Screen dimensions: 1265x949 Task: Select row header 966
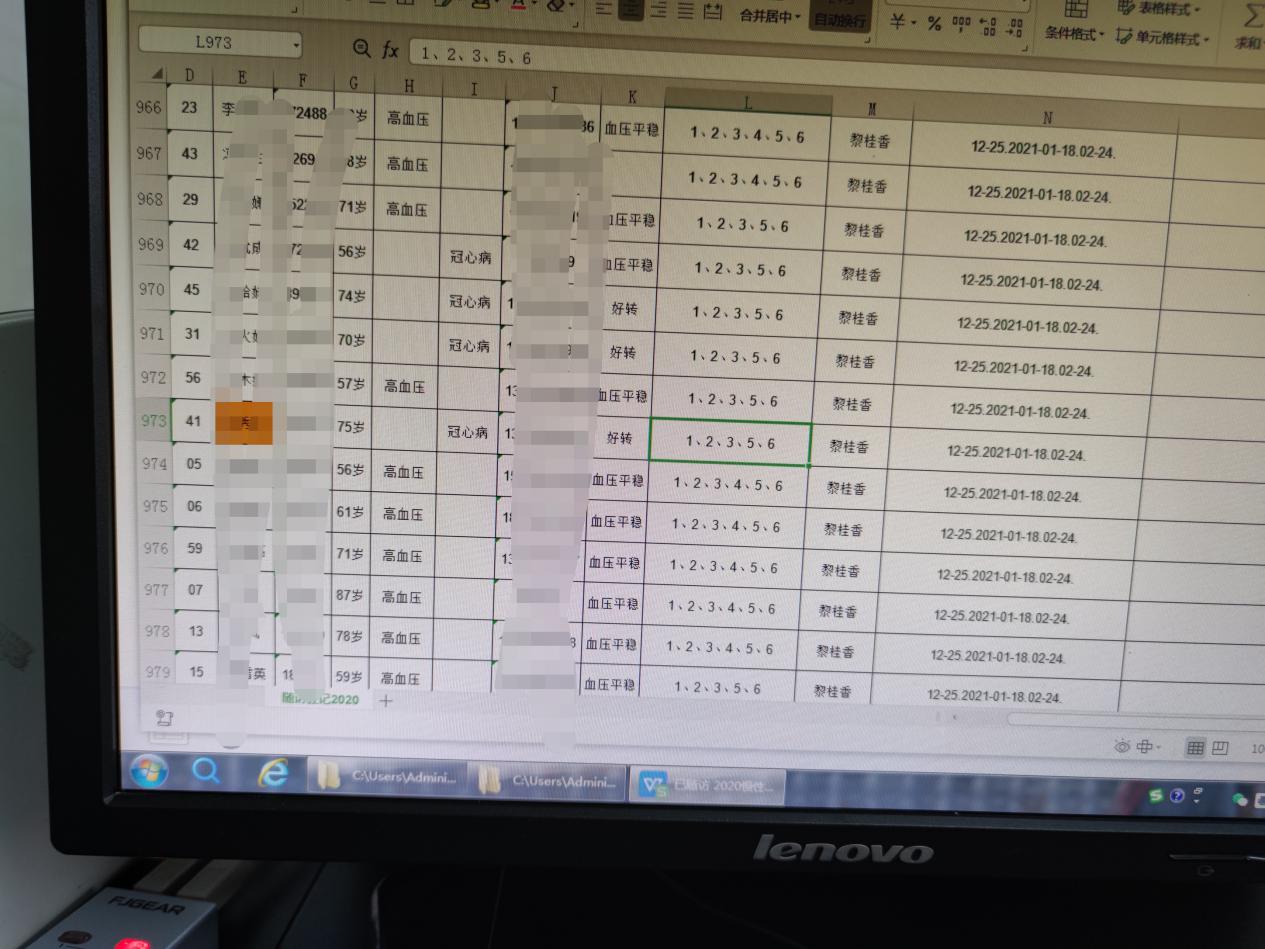151,108
